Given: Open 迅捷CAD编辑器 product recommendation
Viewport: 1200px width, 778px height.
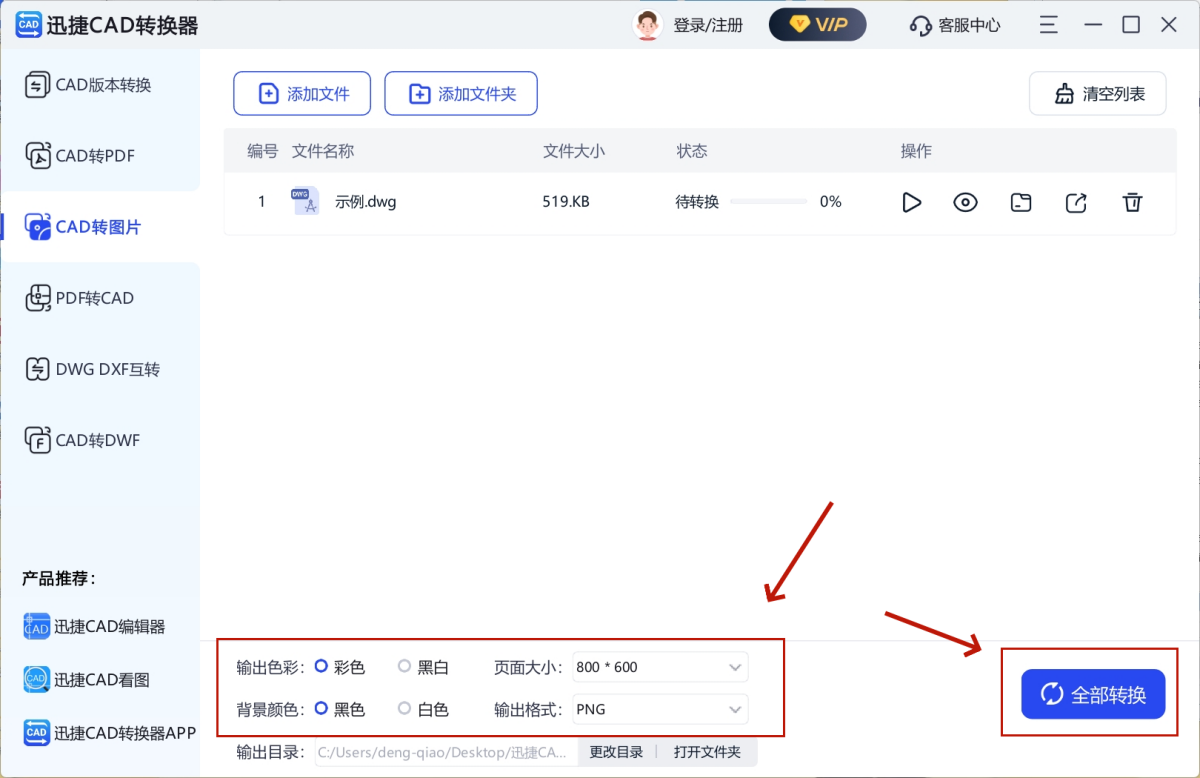Looking at the screenshot, I should pos(94,627).
